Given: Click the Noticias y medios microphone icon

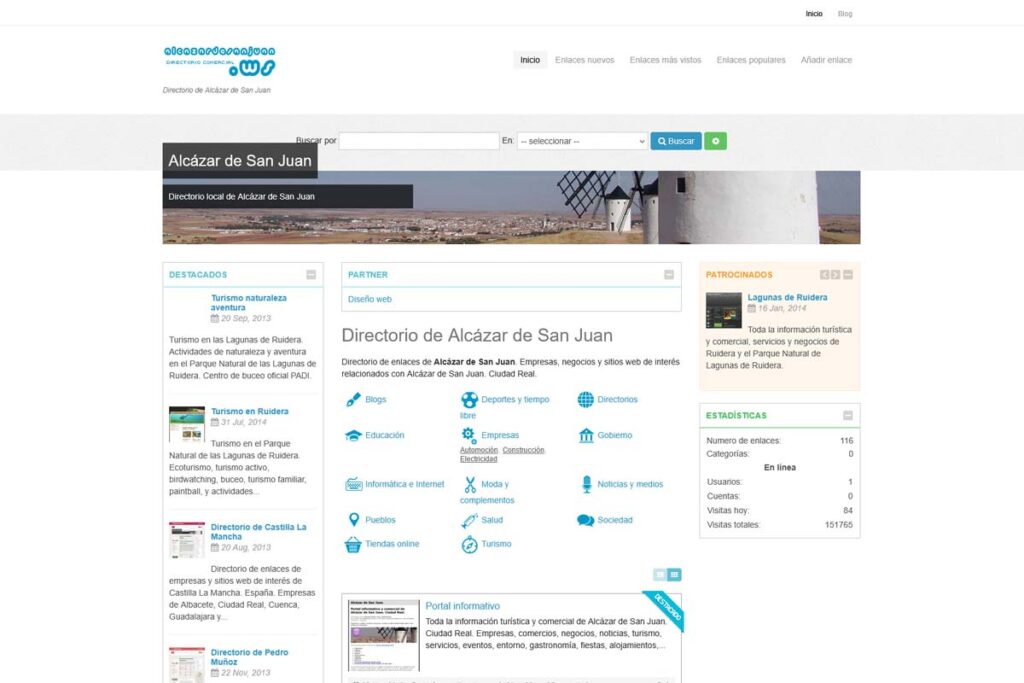Looking at the screenshot, I should coord(586,484).
